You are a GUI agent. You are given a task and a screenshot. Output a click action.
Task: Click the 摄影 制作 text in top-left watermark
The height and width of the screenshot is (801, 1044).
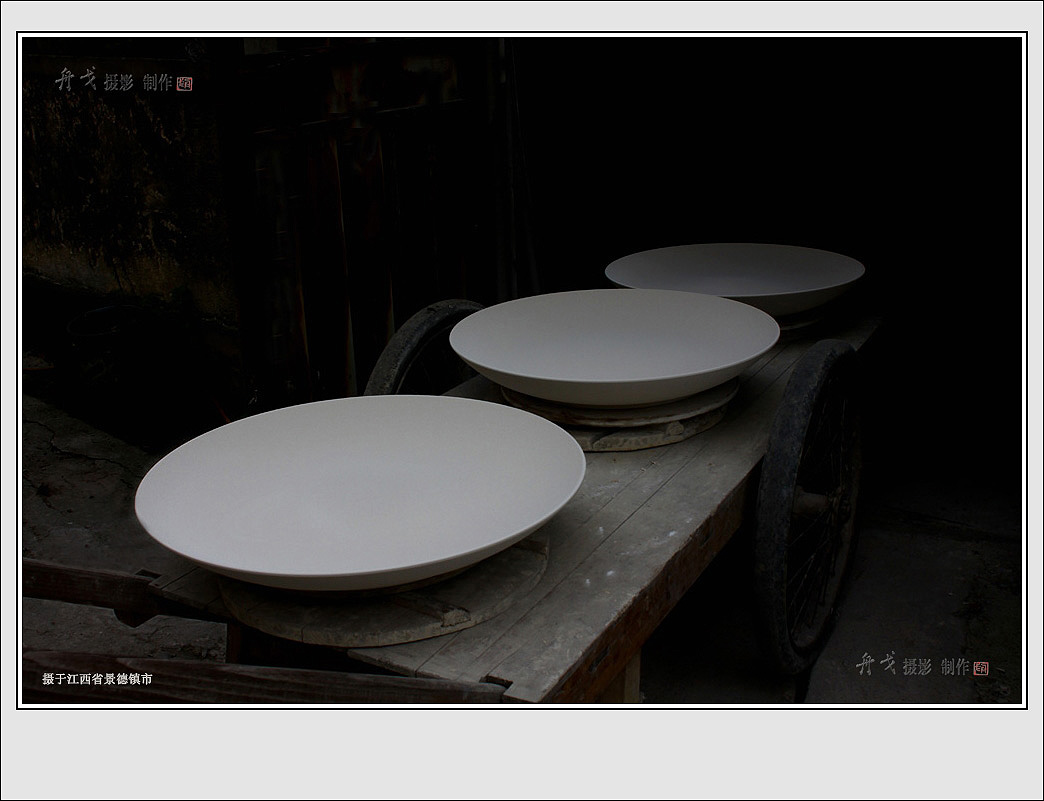(138, 83)
